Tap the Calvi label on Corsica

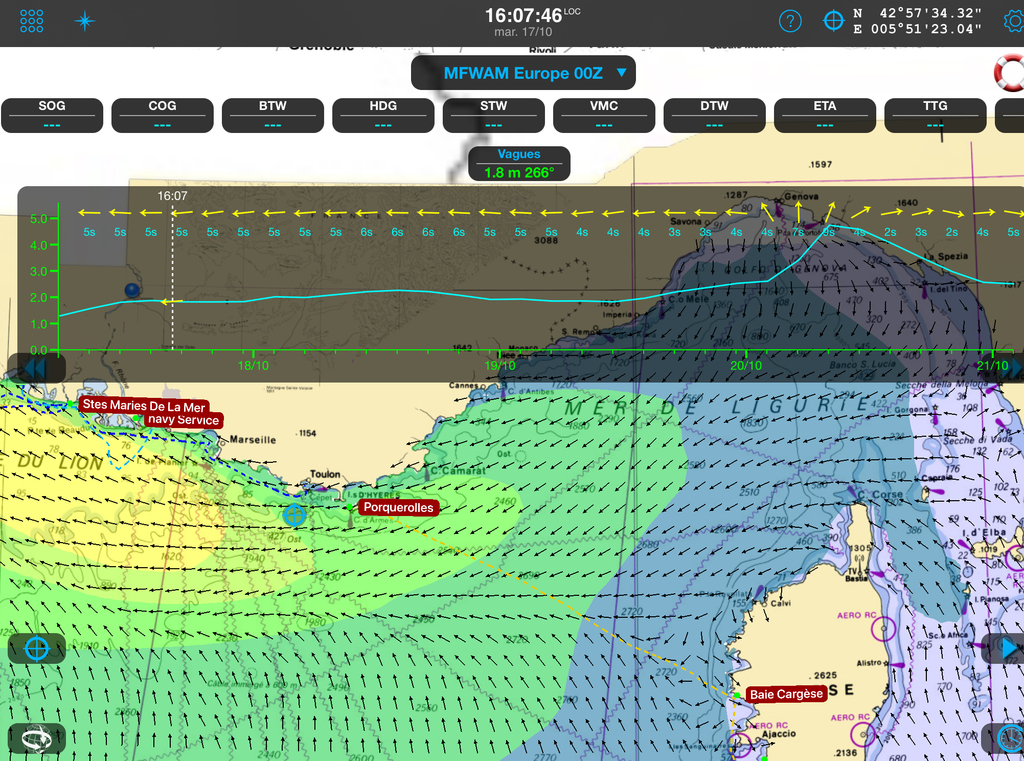(780, 603)
